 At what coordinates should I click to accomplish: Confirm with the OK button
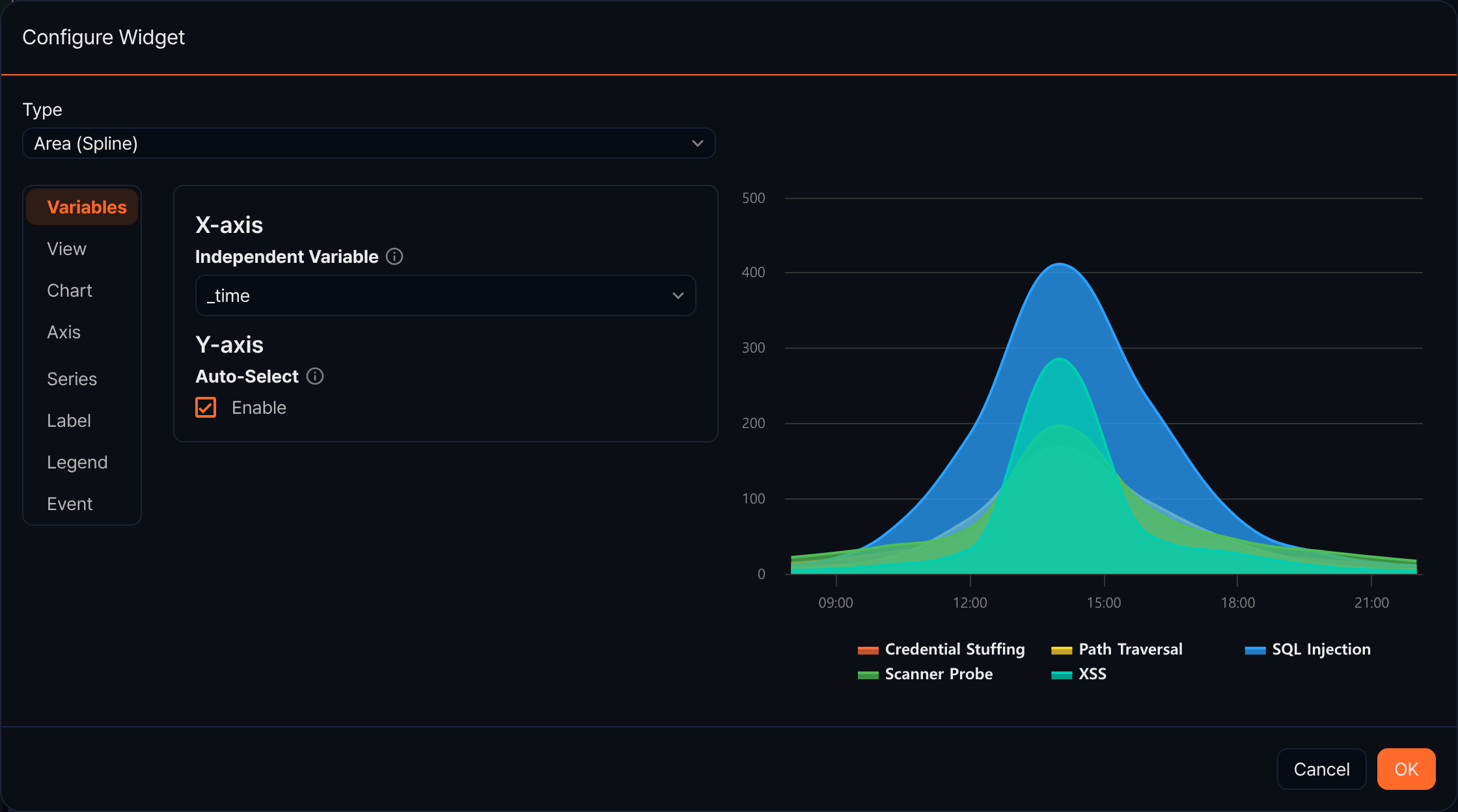point(1406,769)
